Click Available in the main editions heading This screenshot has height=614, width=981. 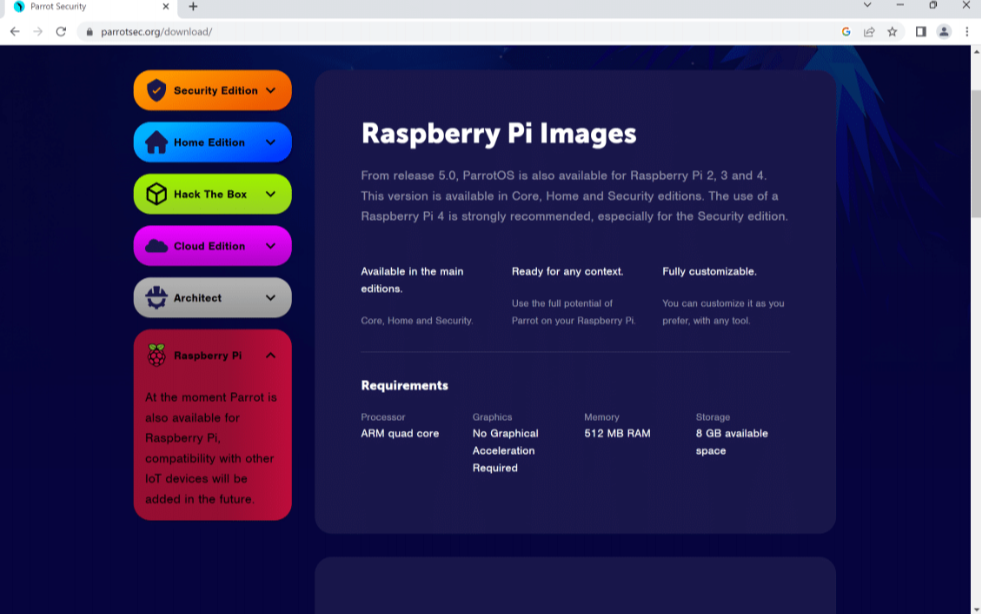click(412, 280)
